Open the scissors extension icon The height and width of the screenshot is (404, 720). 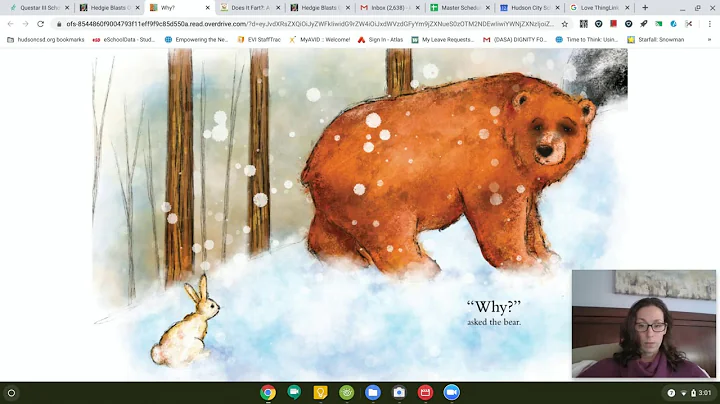click(688, 24)
